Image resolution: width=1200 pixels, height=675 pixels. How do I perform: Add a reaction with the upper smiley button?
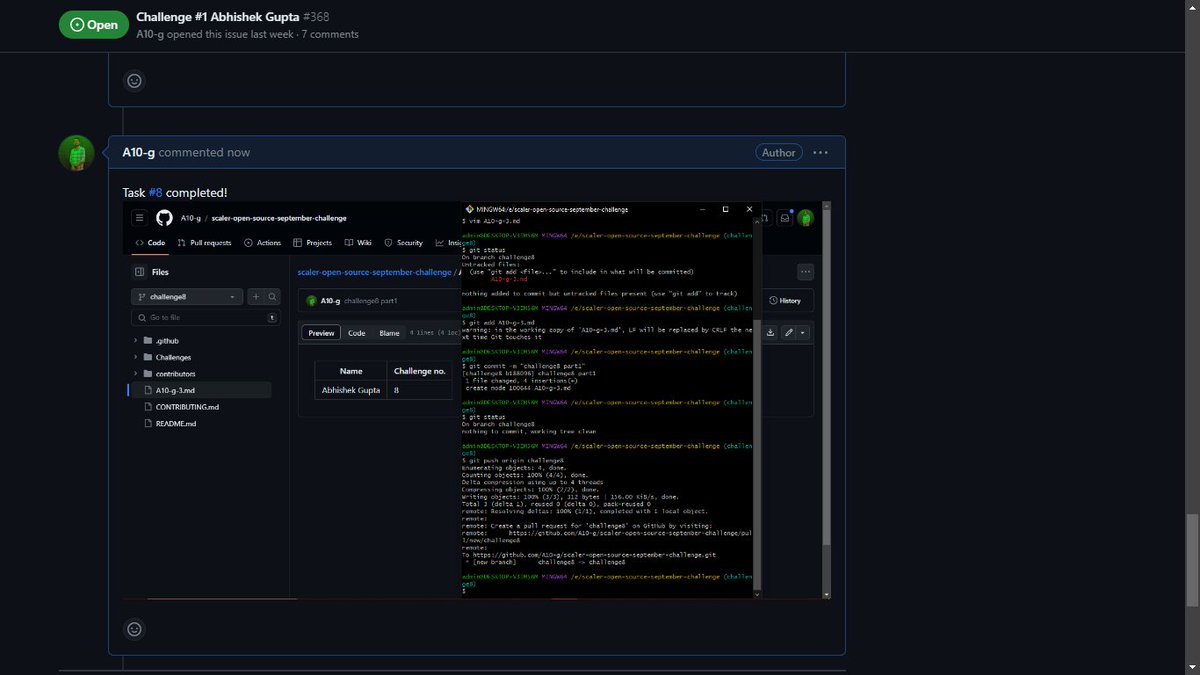pyautogui.click(x=135, y=80)
